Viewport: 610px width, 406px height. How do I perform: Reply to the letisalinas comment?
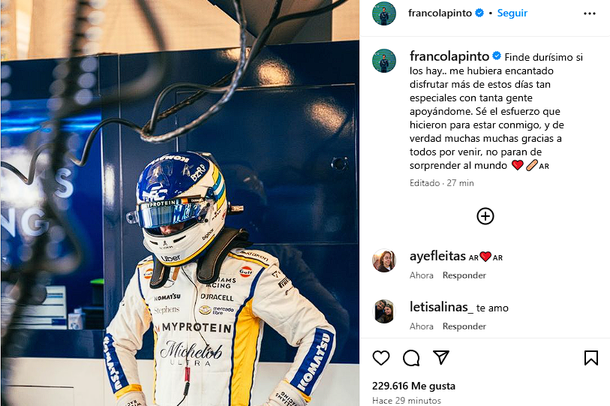(464, 327)
